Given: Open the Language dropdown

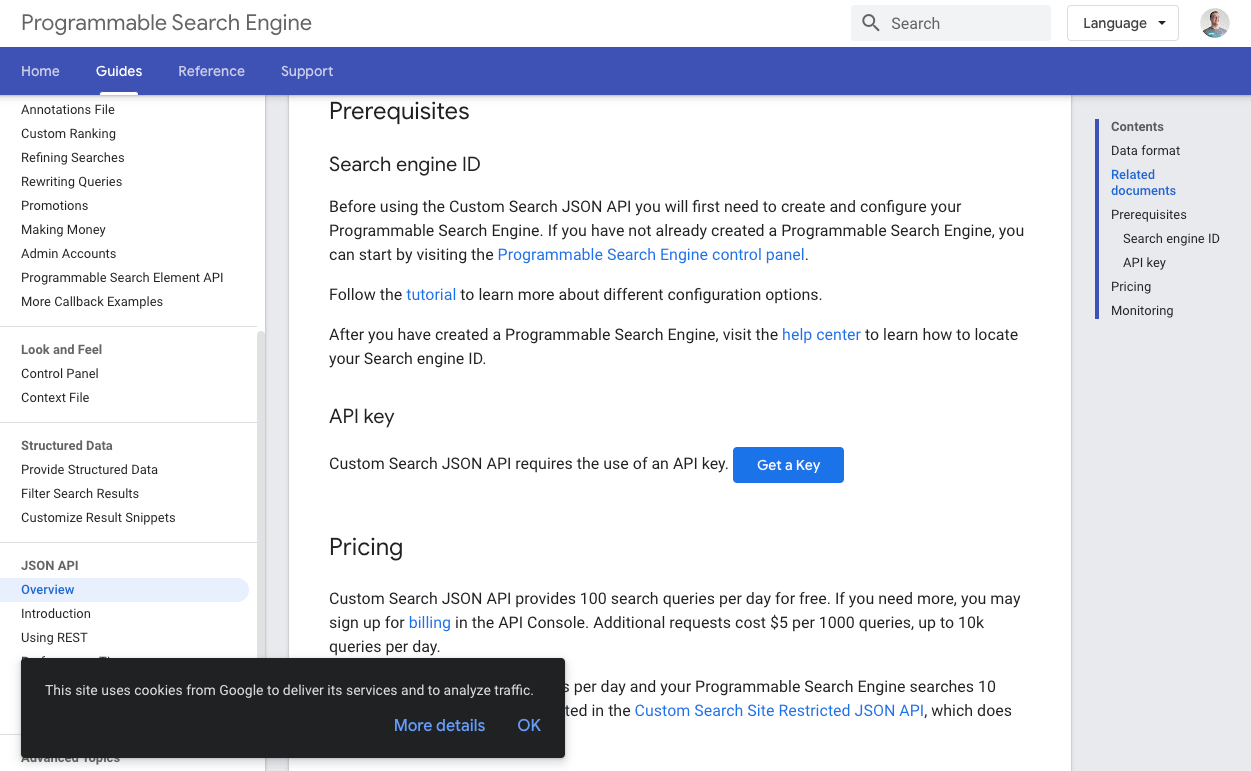Looking at the screenshot, I should click(x=1123, y=23).
